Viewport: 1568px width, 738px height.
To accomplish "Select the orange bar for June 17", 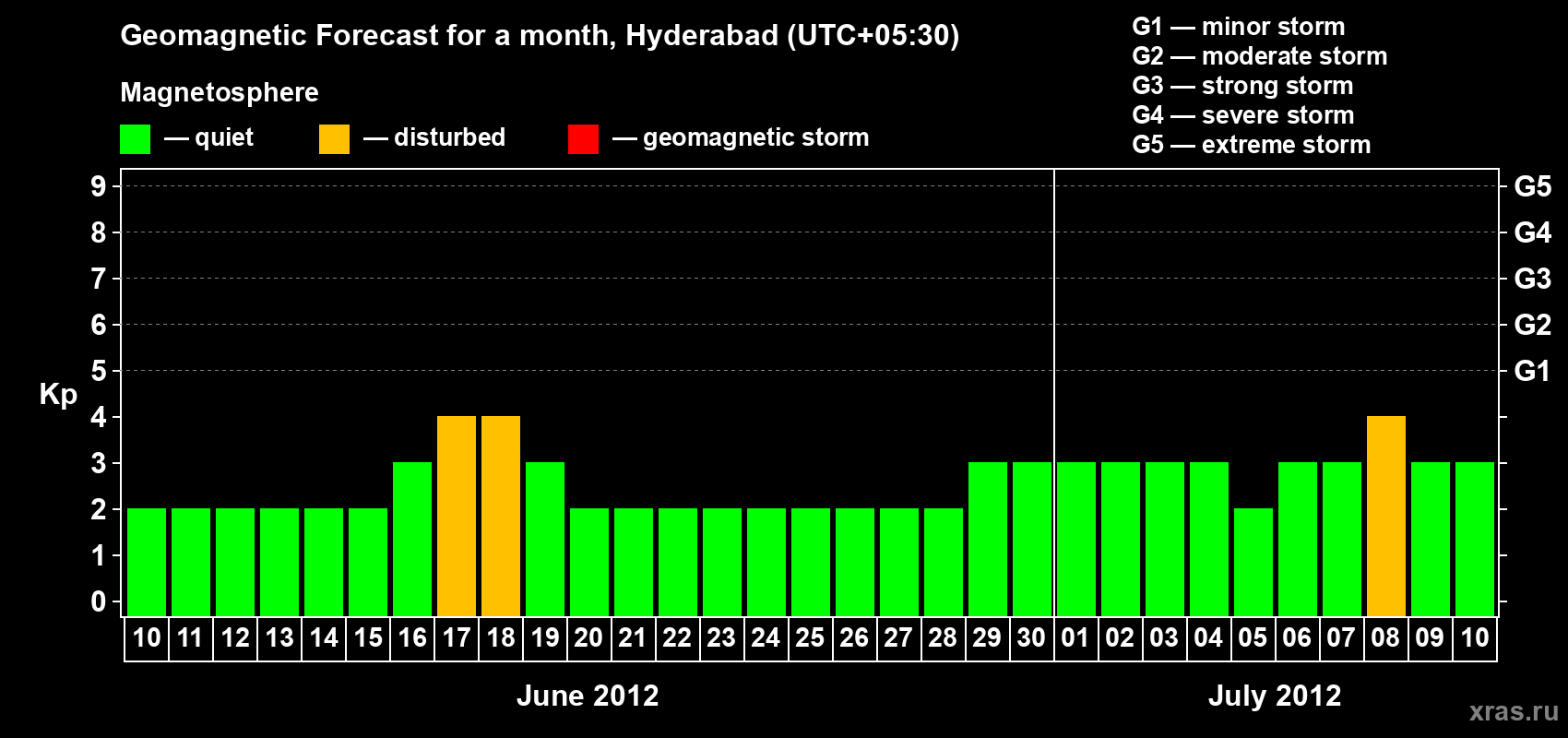I will pos(457,516).
